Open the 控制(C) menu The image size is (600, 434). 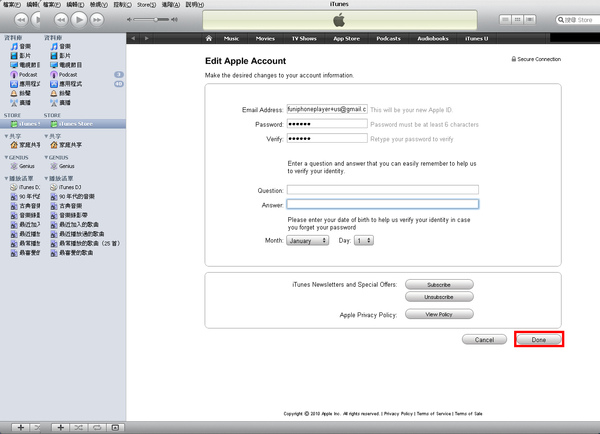(x=122, y=5)
